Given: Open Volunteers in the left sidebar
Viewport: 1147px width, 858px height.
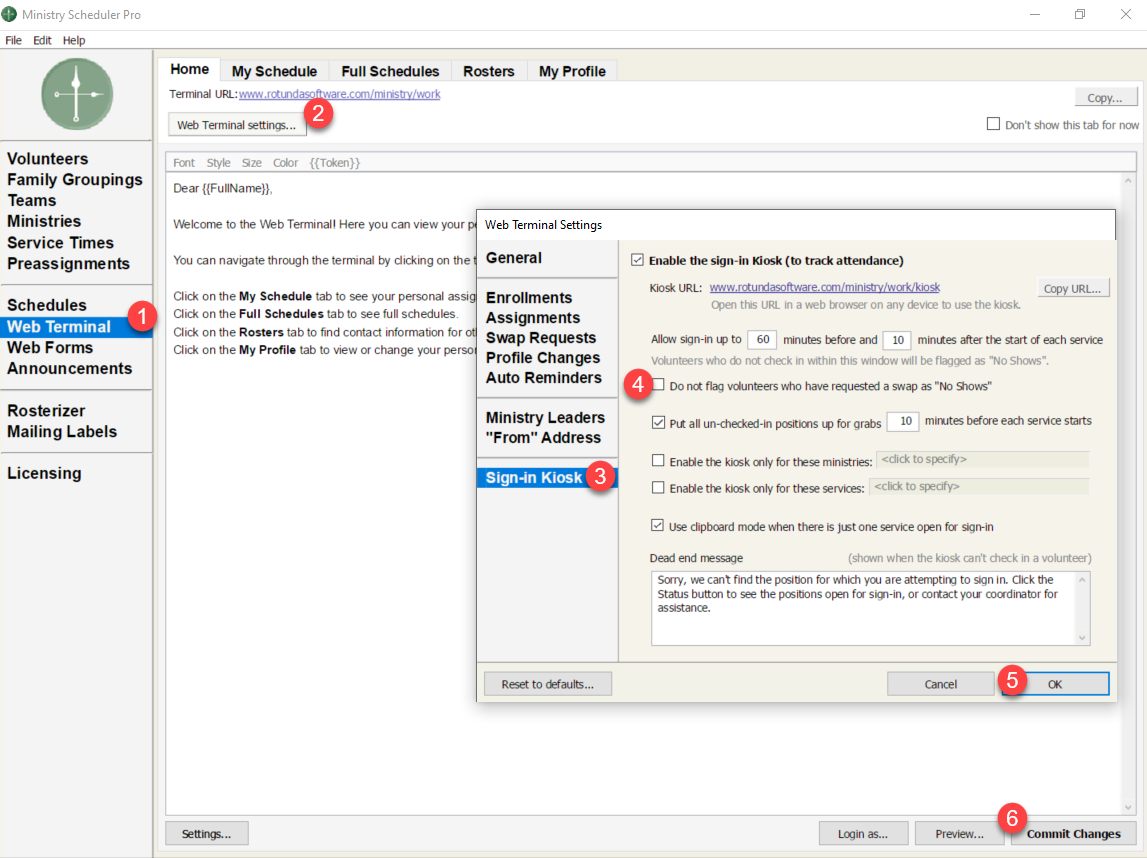Looking at the screenshot, I should [48, 159].
